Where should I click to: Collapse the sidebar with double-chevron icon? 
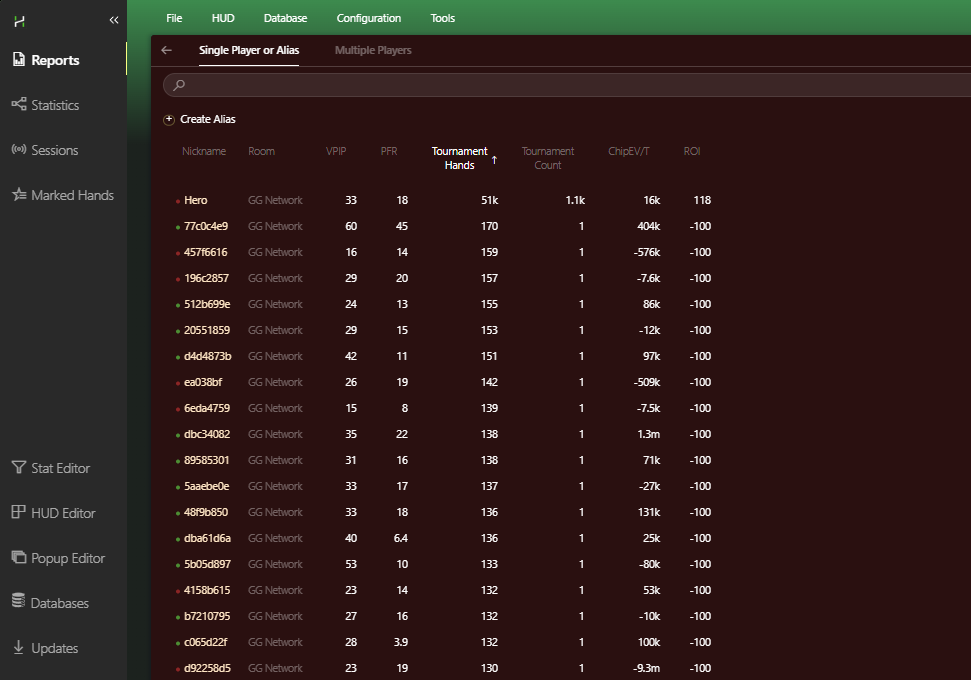(x=114, y=20)
